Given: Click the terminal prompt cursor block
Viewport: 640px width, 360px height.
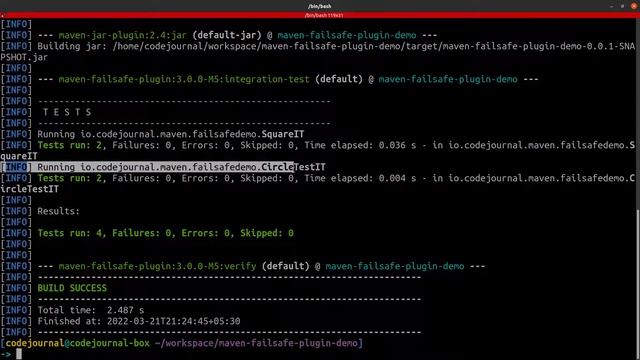Looking at the screenshot, I should coord(19,354).
